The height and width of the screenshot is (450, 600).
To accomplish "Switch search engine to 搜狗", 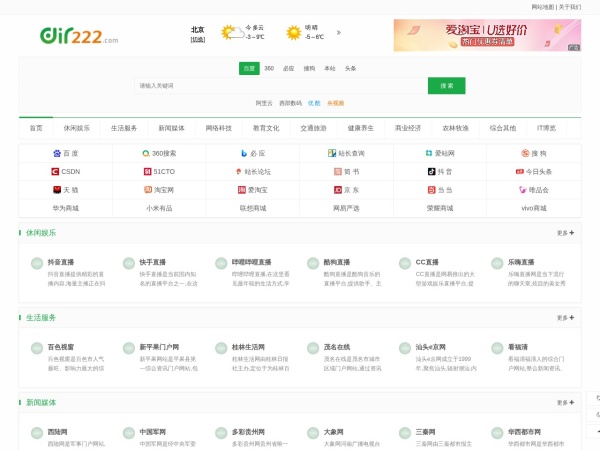I will click(x=309, y=68).
